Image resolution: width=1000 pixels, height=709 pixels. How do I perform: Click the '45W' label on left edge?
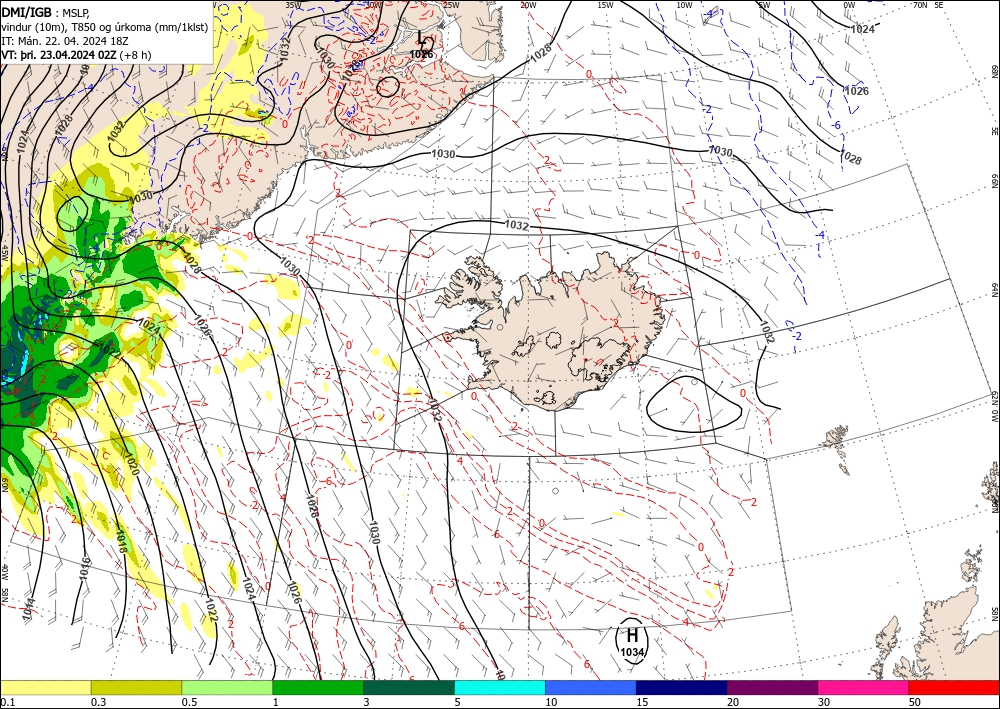click(4, 253)
